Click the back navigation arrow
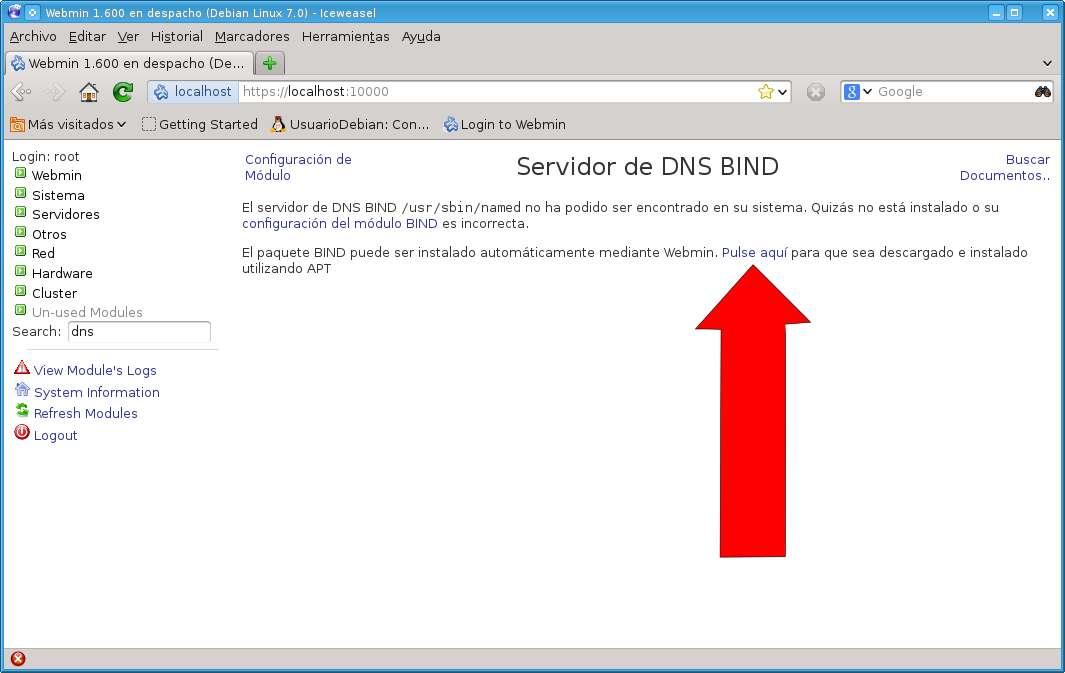Viewport: 1065px width, 673px height. tap(20, 91)
